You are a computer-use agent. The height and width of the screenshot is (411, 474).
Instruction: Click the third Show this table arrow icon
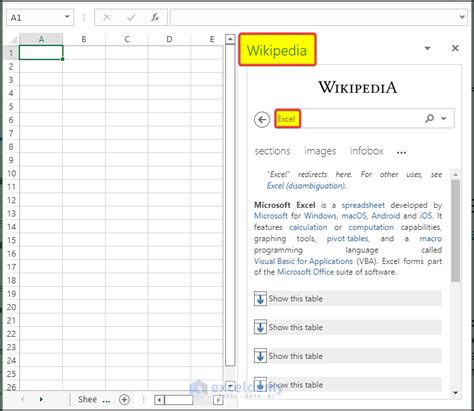(260, 356)
